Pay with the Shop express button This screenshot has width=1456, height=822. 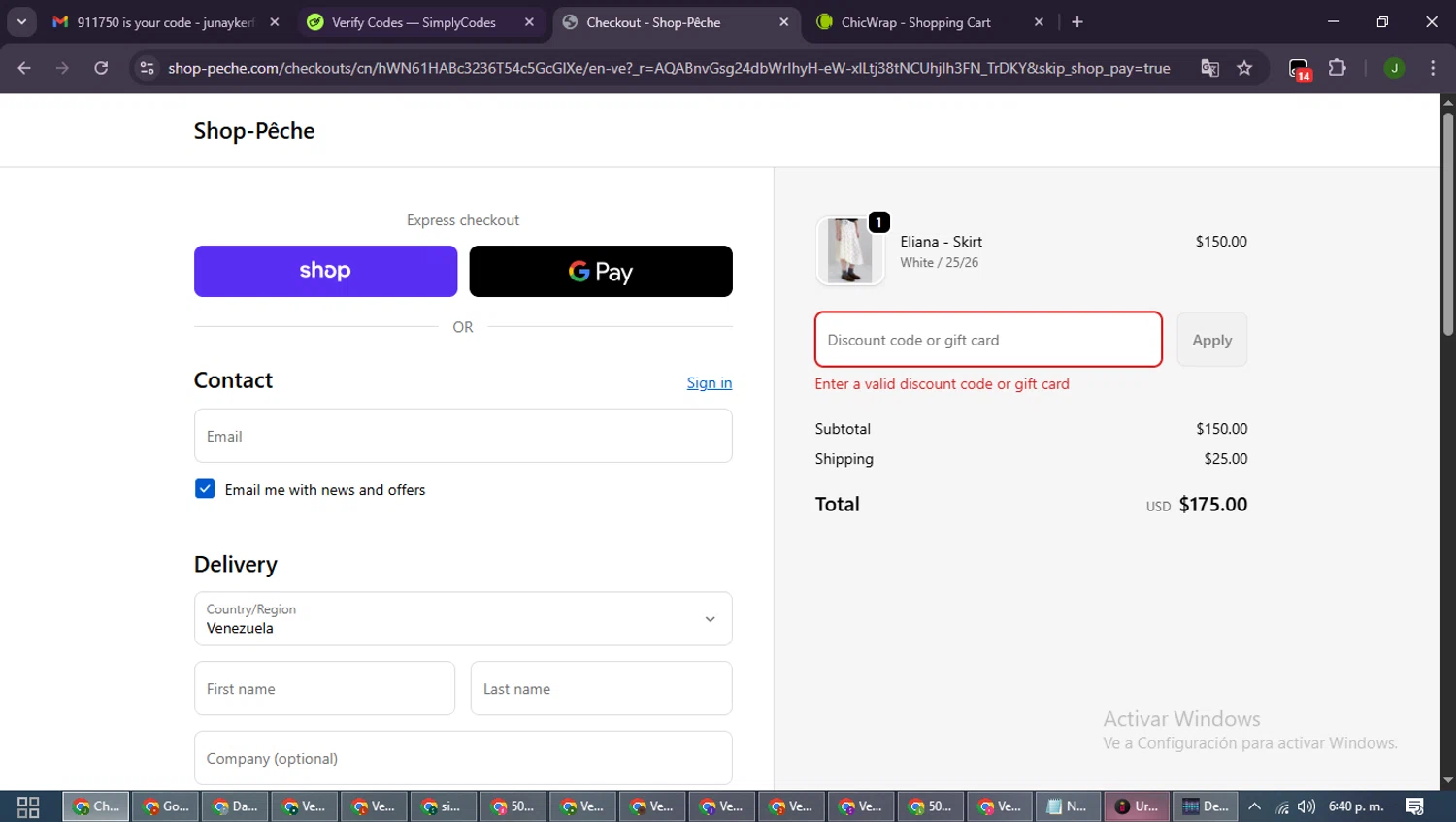pos(325,271)
